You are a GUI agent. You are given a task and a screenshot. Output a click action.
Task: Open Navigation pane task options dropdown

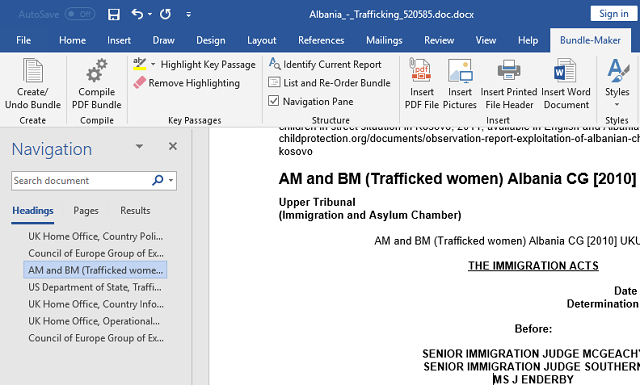[x=139, y=146]
